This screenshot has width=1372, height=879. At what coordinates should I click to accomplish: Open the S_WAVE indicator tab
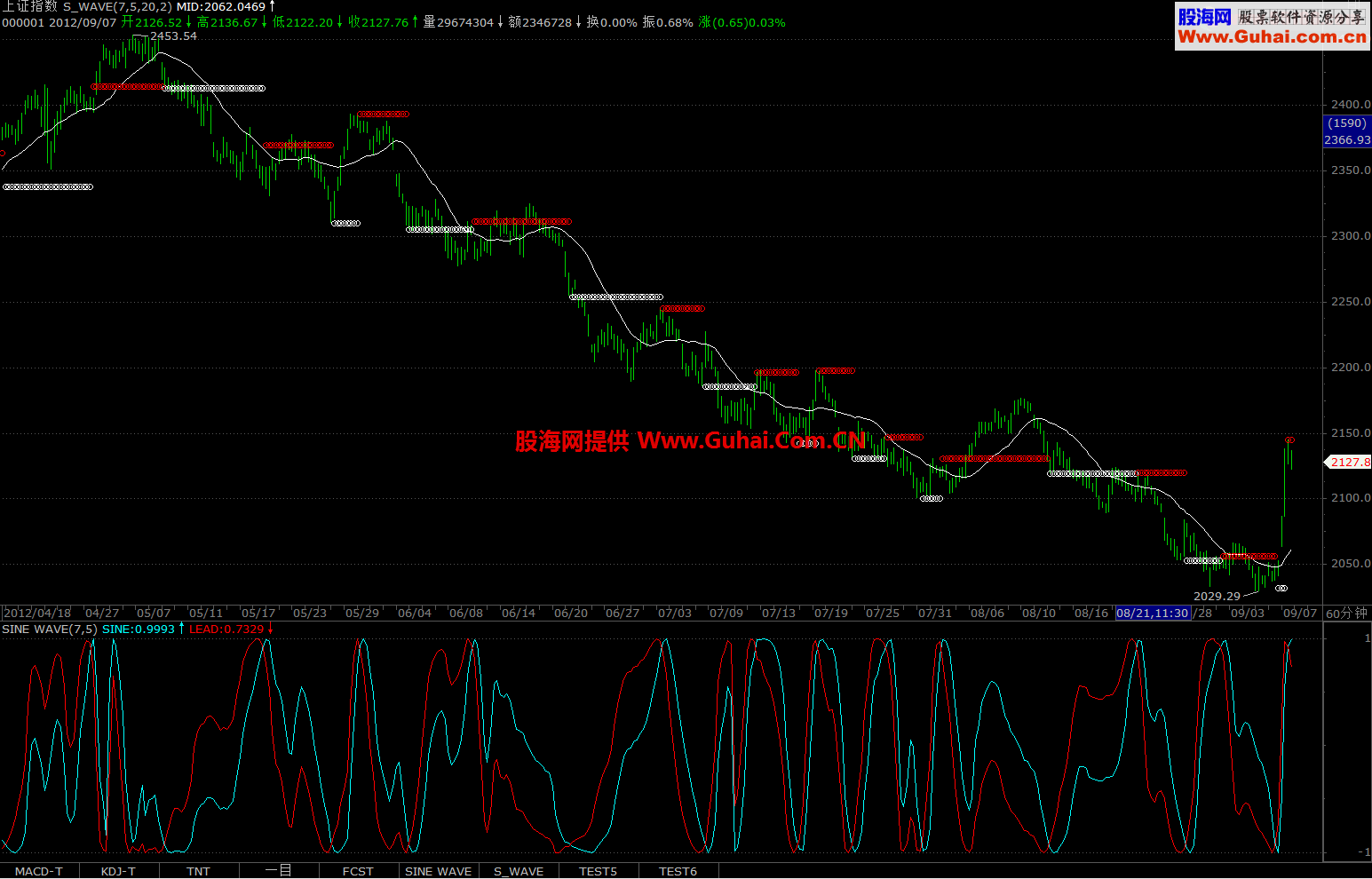tap(519, 871)
